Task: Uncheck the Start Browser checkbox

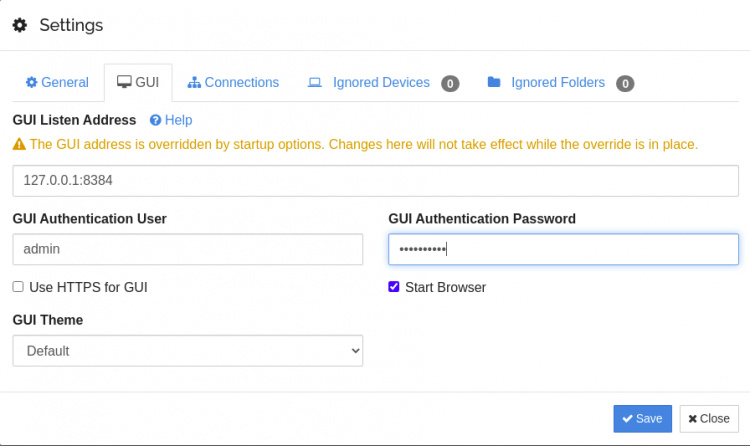Action: (394, 287)
